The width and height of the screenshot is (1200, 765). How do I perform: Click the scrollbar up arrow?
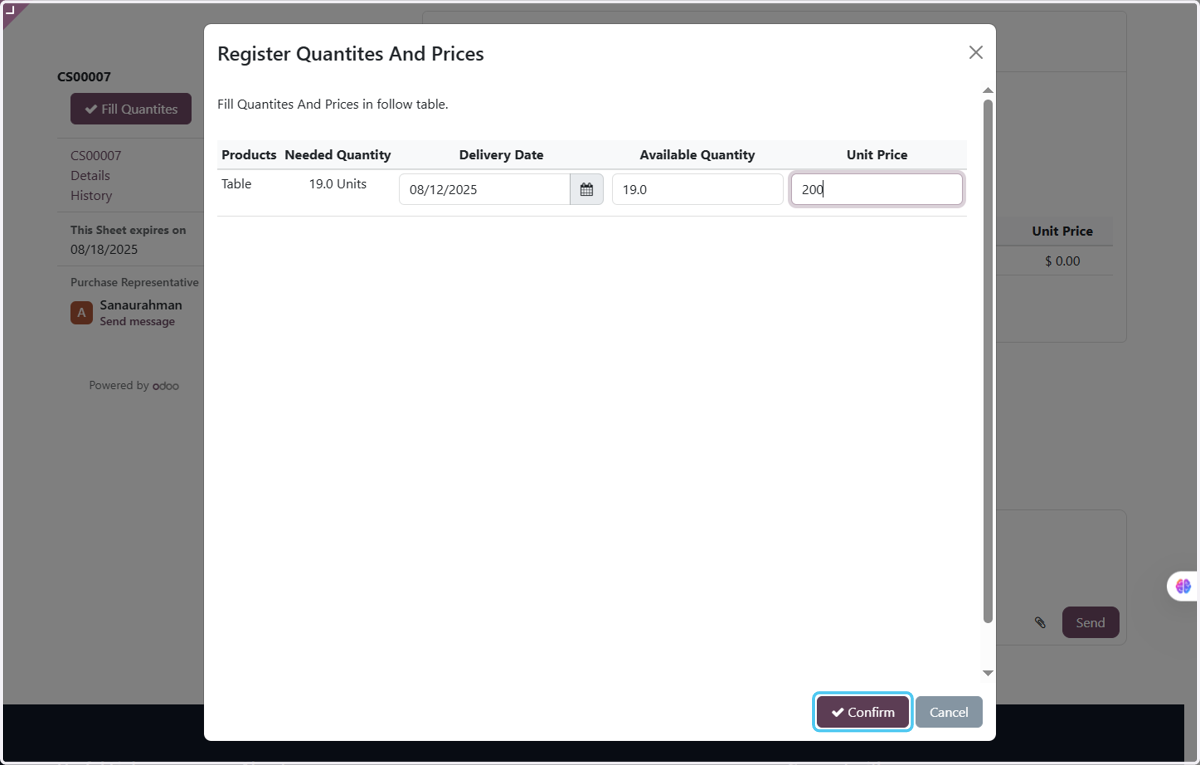tap(988, 91)
